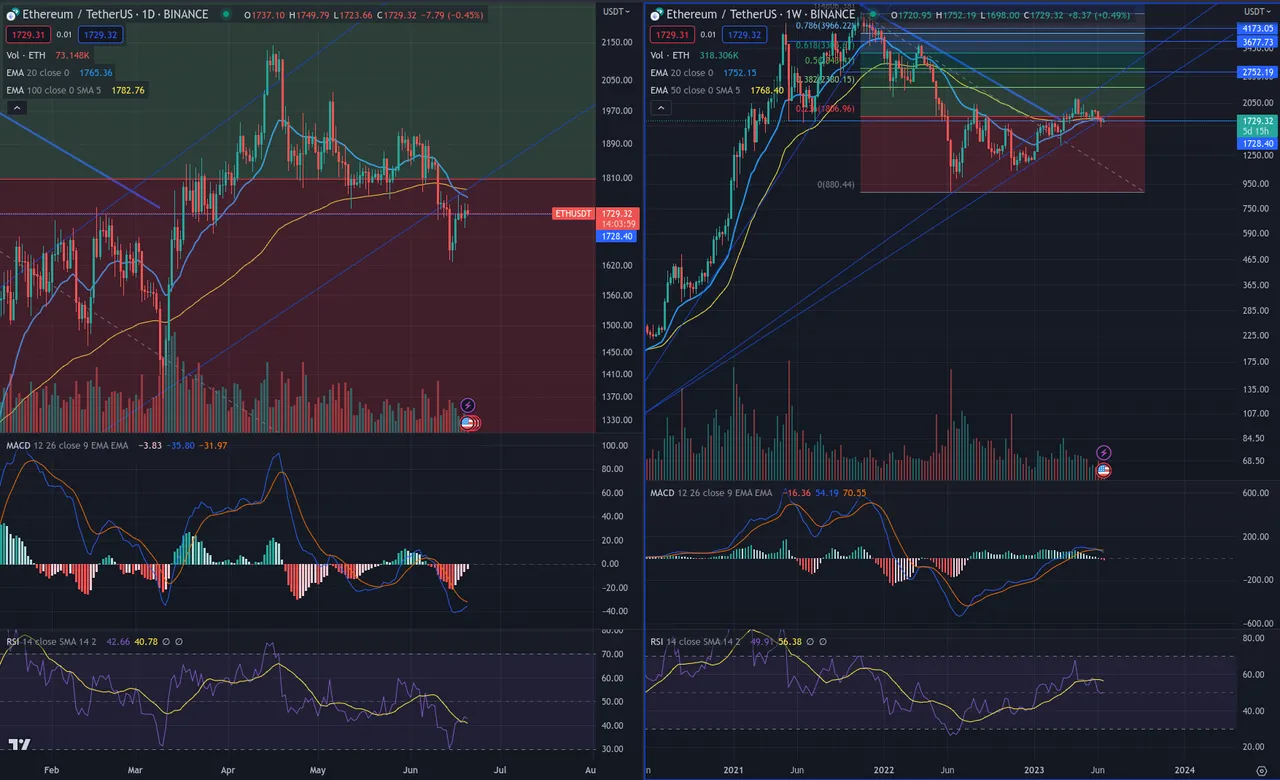Open the chart settings gear beside the time axis
Screen dimensions: 1280x780
[1261, 771]
